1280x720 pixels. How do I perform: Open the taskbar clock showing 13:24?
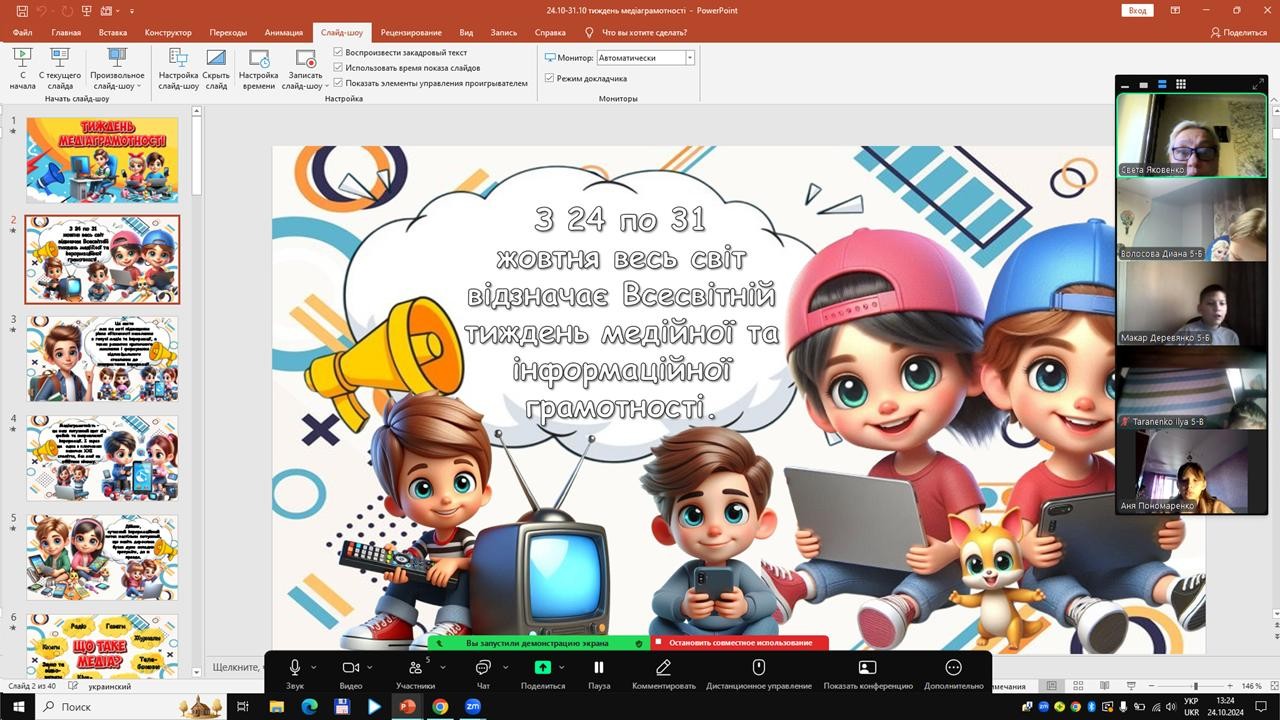[x=1225, y=706]
